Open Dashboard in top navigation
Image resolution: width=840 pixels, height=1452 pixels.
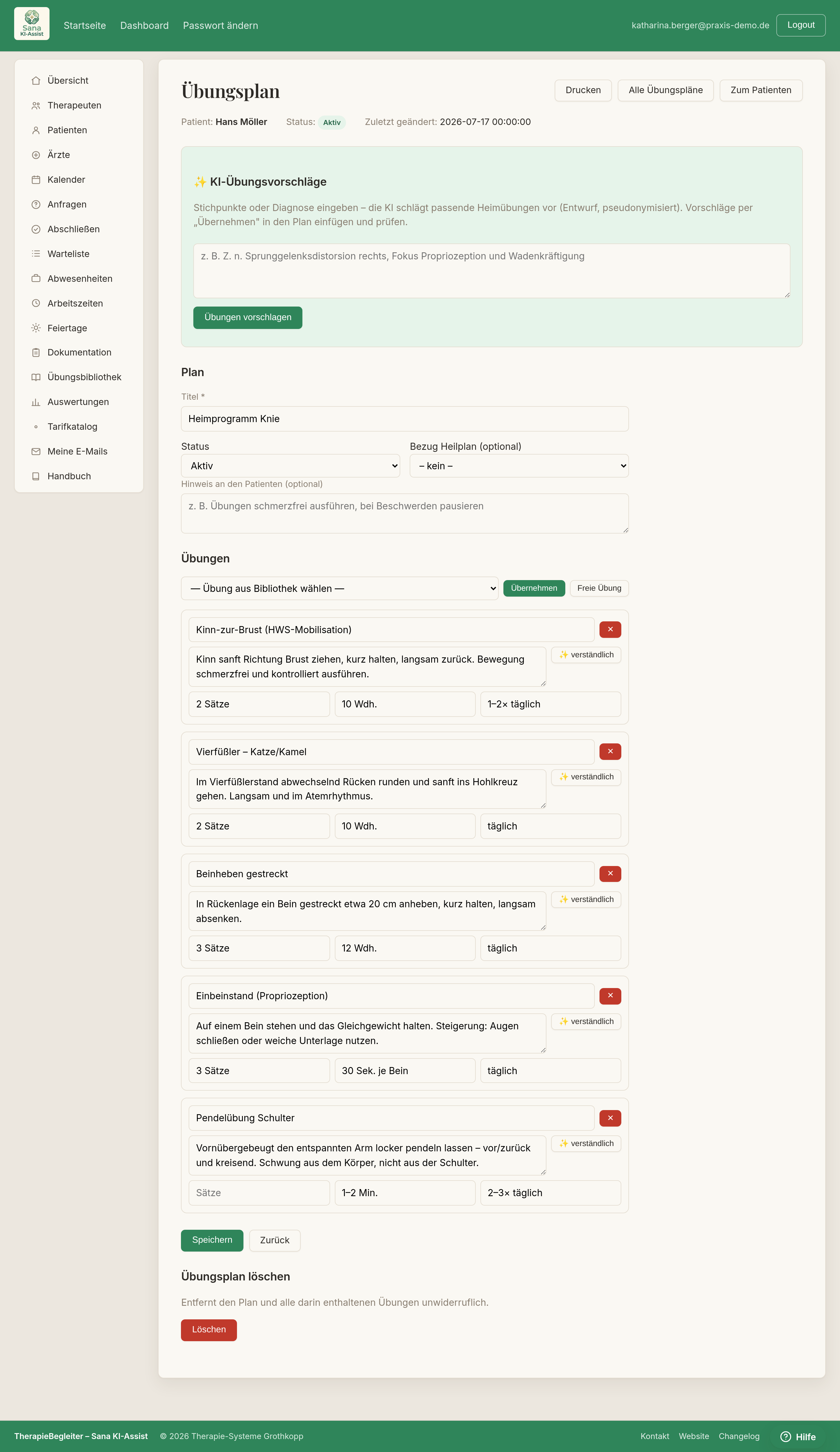[x=145, y=25]
